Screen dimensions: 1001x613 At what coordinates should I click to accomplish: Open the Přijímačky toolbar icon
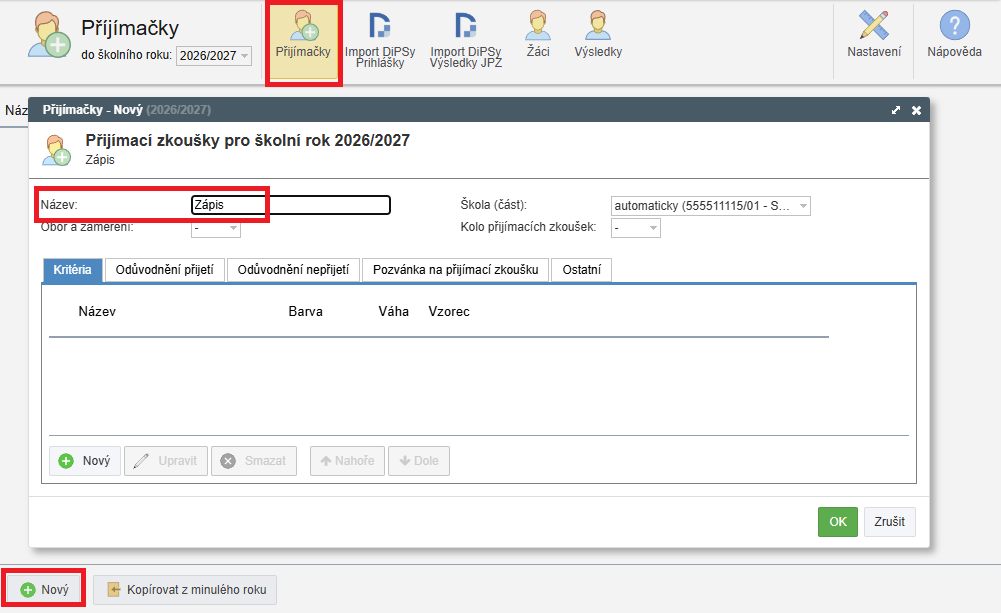[303, 34]
